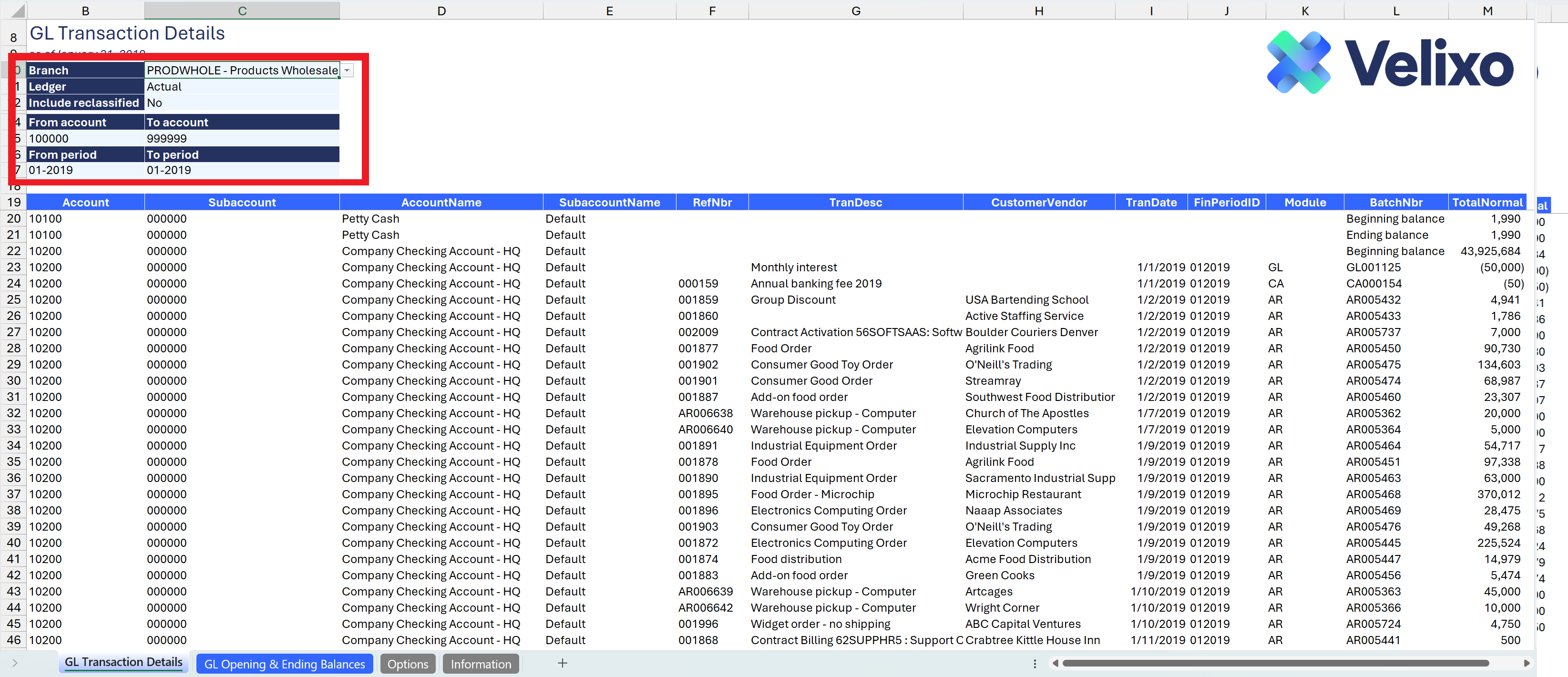Select the GL Transaction Details tab

click(x=123, y=662)
